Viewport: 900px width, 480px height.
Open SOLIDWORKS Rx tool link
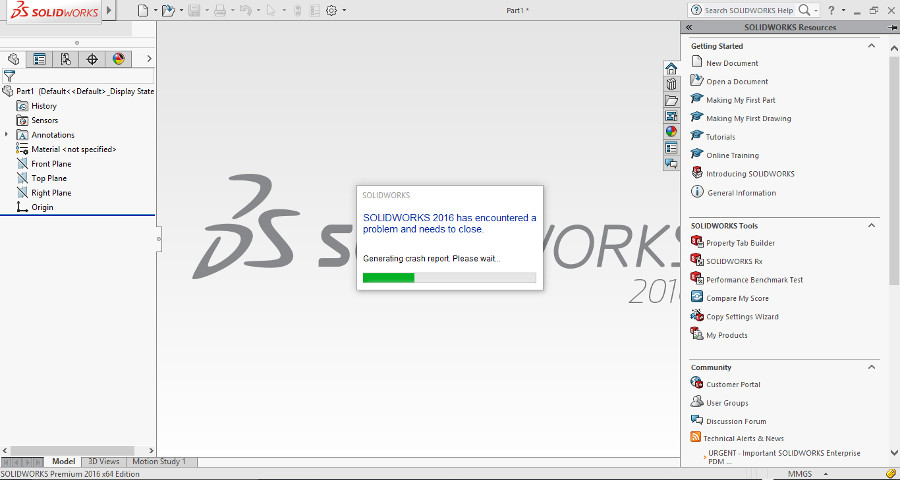[734, 261]
